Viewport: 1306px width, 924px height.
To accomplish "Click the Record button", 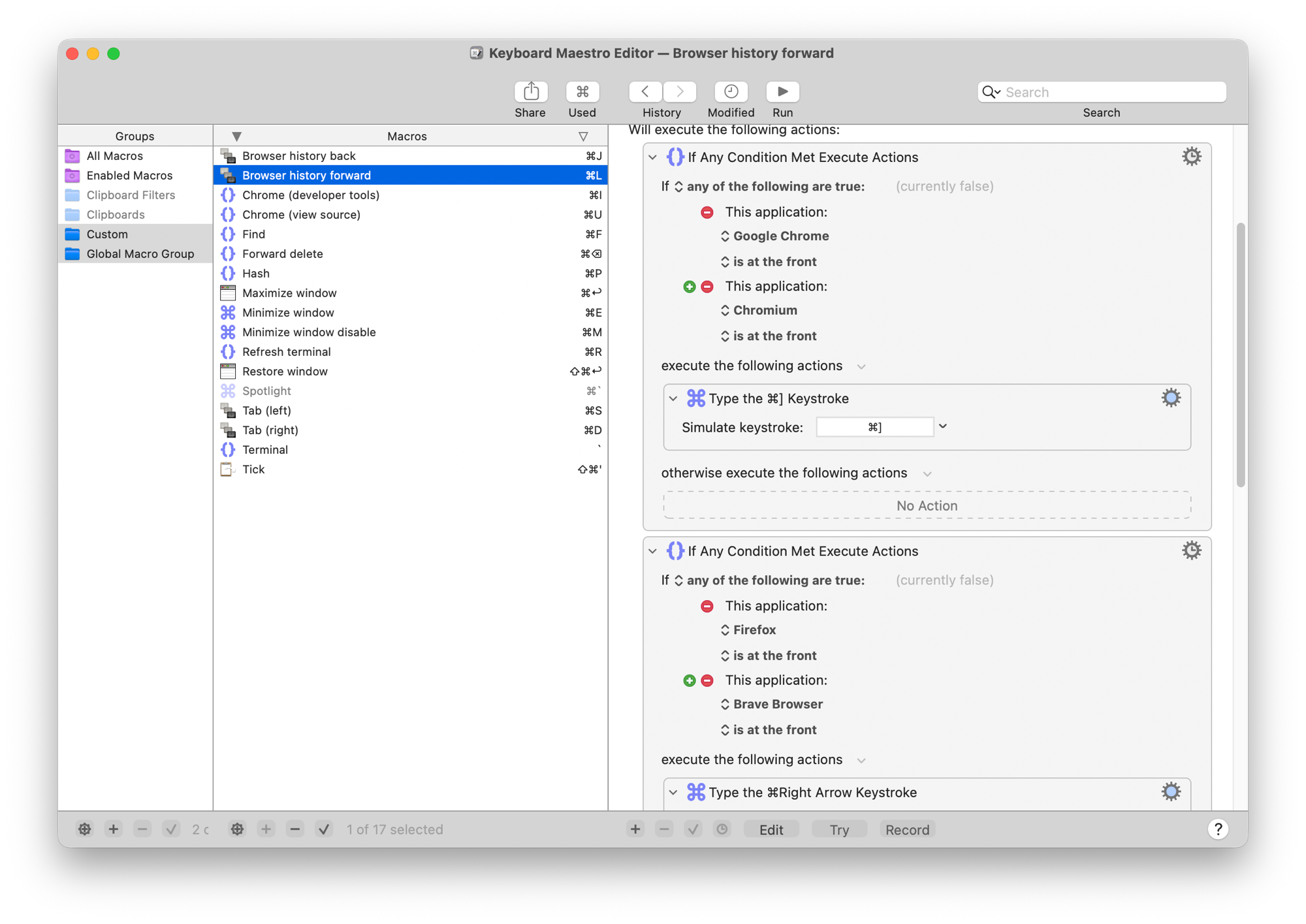I will pos(907,829).
